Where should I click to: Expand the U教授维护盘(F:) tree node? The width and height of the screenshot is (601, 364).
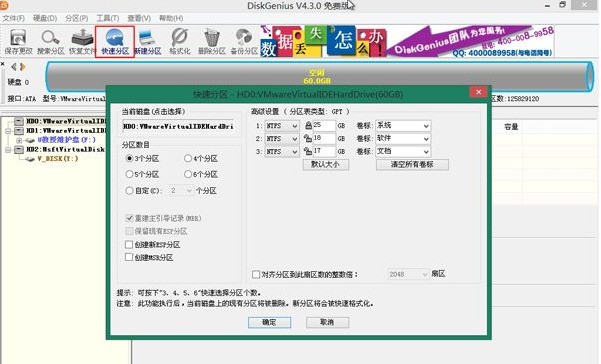(x=19, y=140)
